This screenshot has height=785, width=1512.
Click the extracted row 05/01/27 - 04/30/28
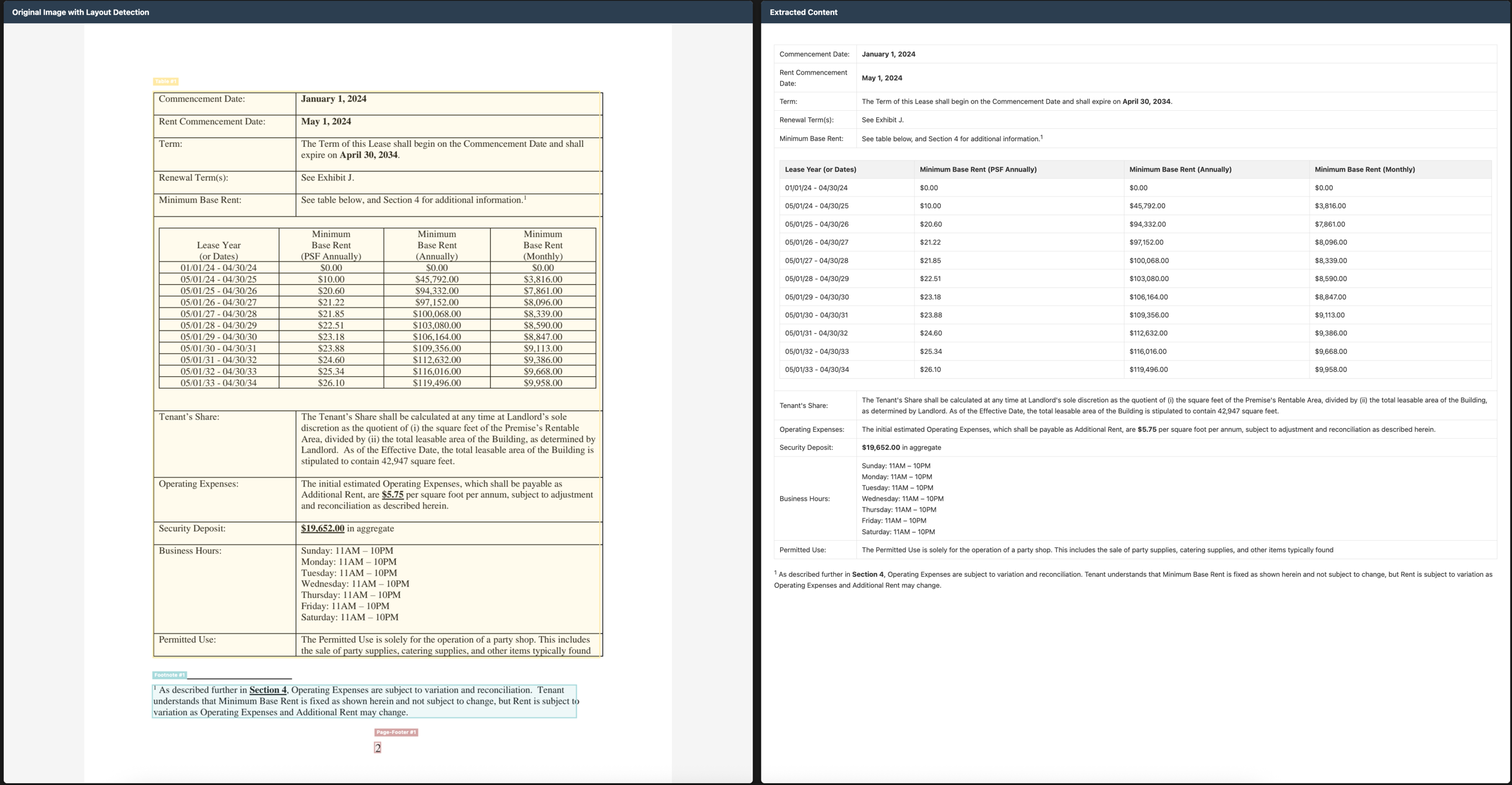pos(816,261)
